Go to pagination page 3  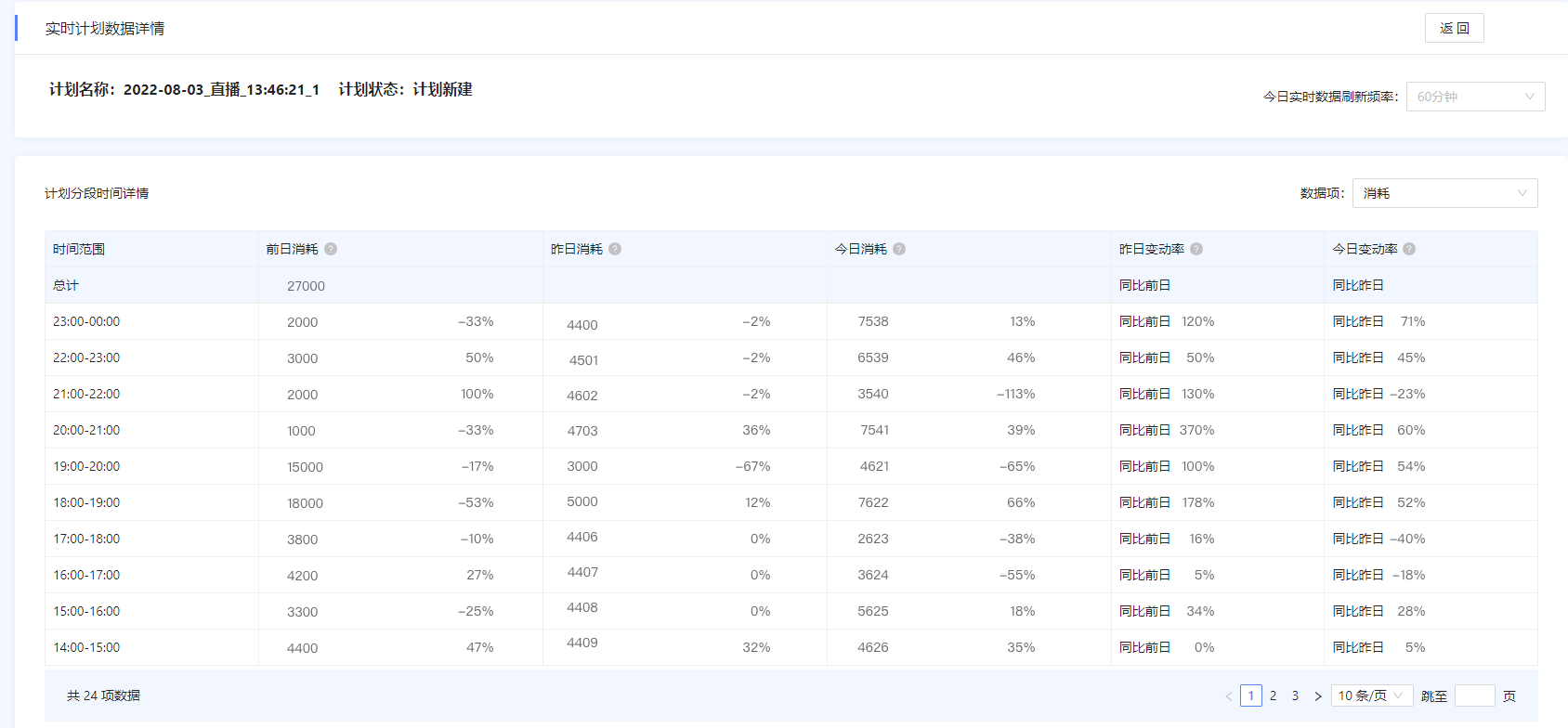[1295, 695]
